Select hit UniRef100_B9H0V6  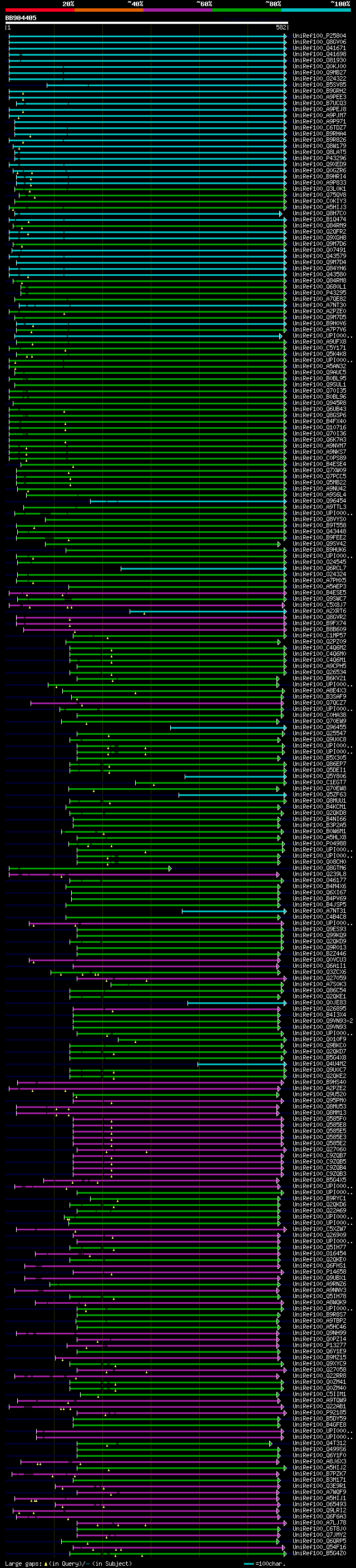pos(319,323)
